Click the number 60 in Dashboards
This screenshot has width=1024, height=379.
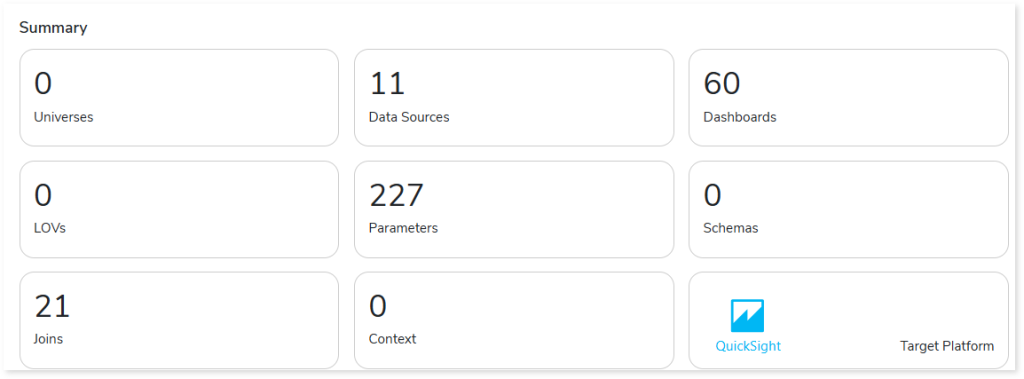pos(722,84)
